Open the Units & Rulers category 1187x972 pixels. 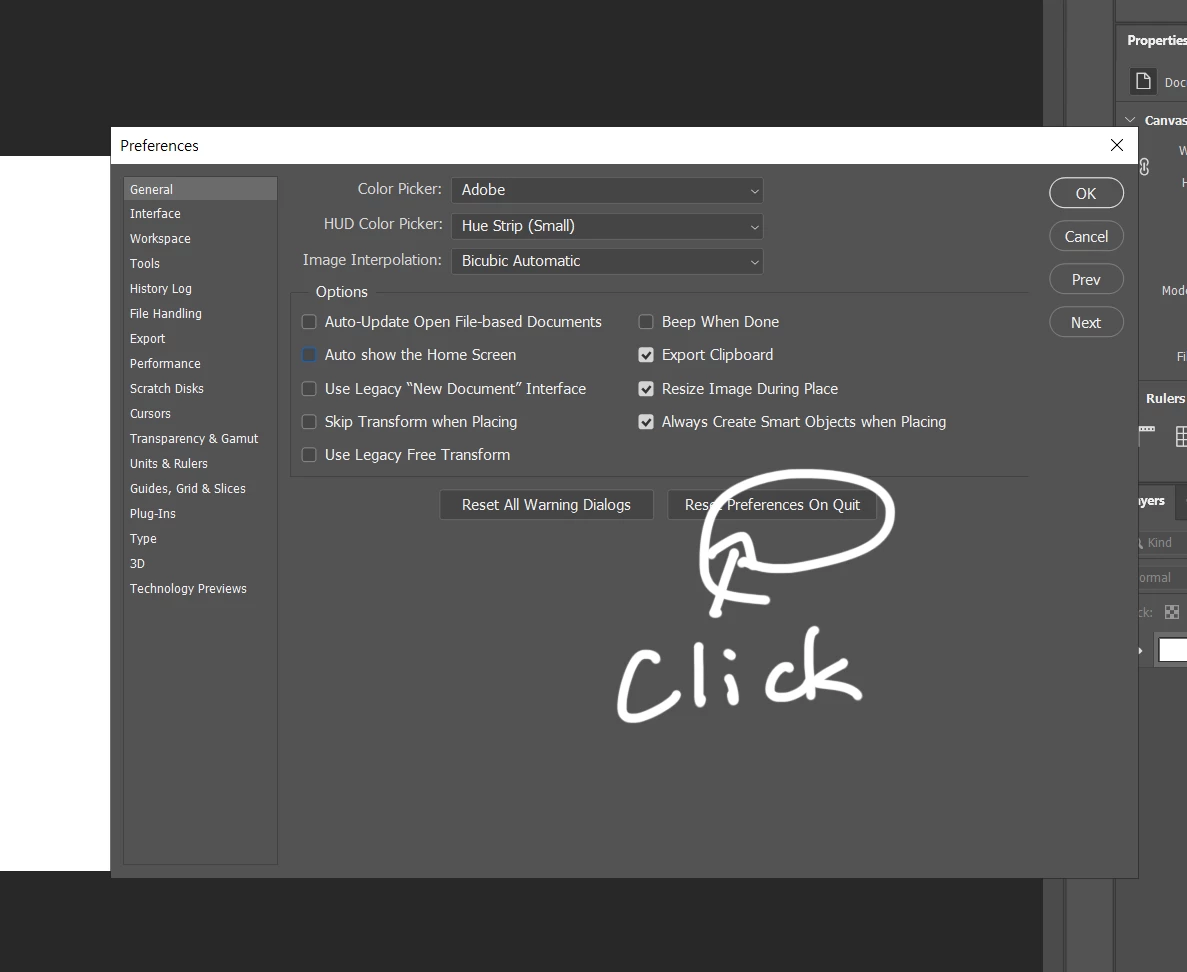click(x=201, y=463)
